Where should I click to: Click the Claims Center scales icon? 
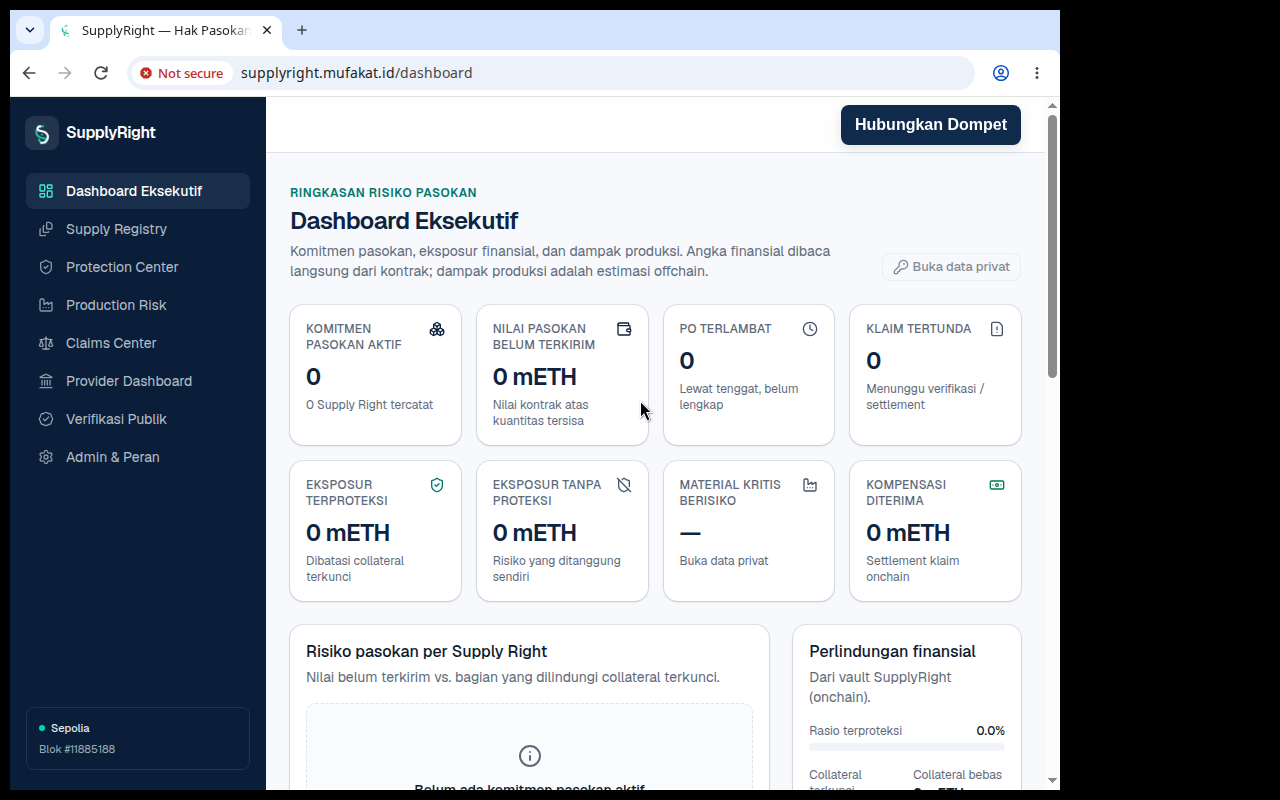click(46, 343)
